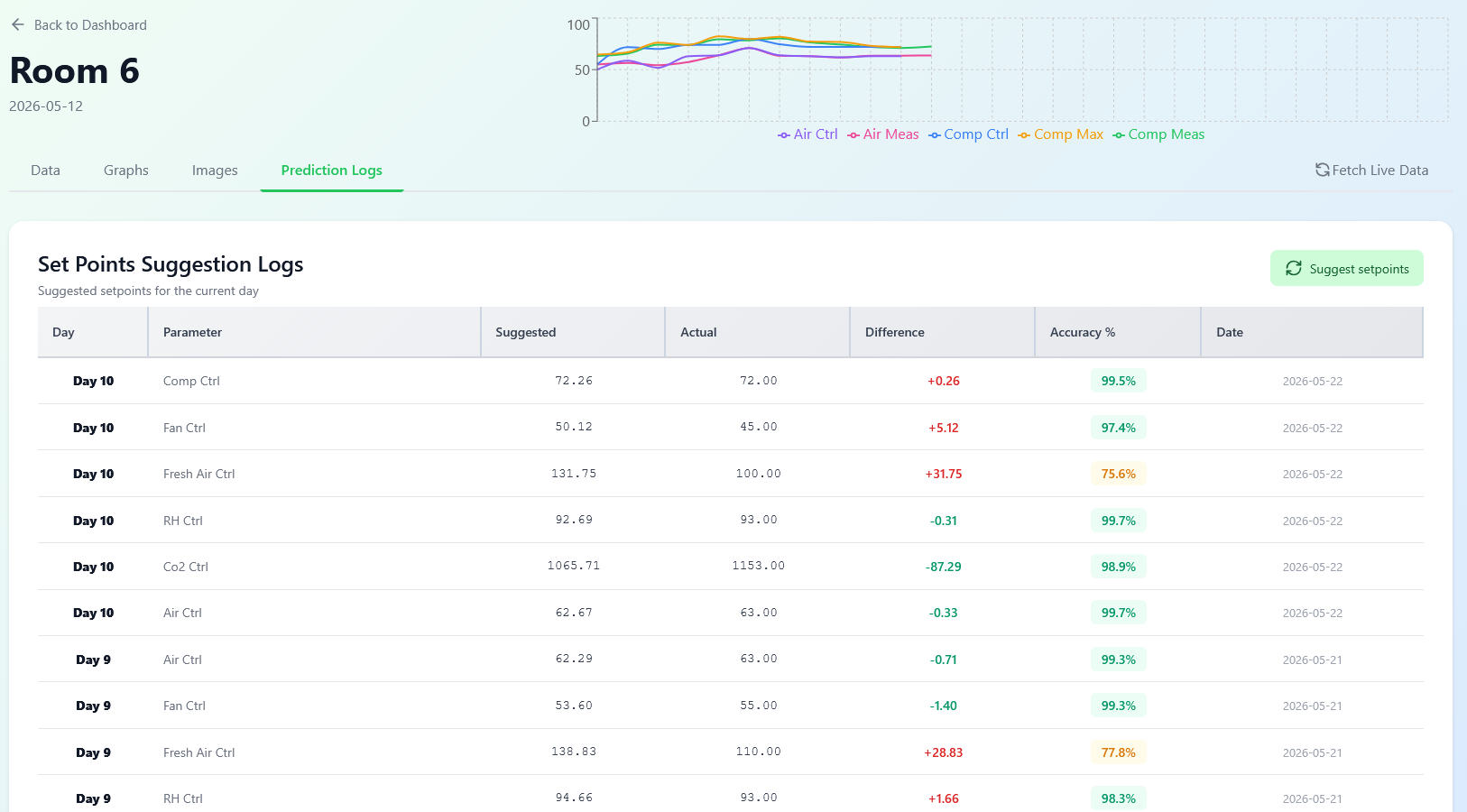
Task: Click the Accuracy % column header
Action: click(1118, 332)
